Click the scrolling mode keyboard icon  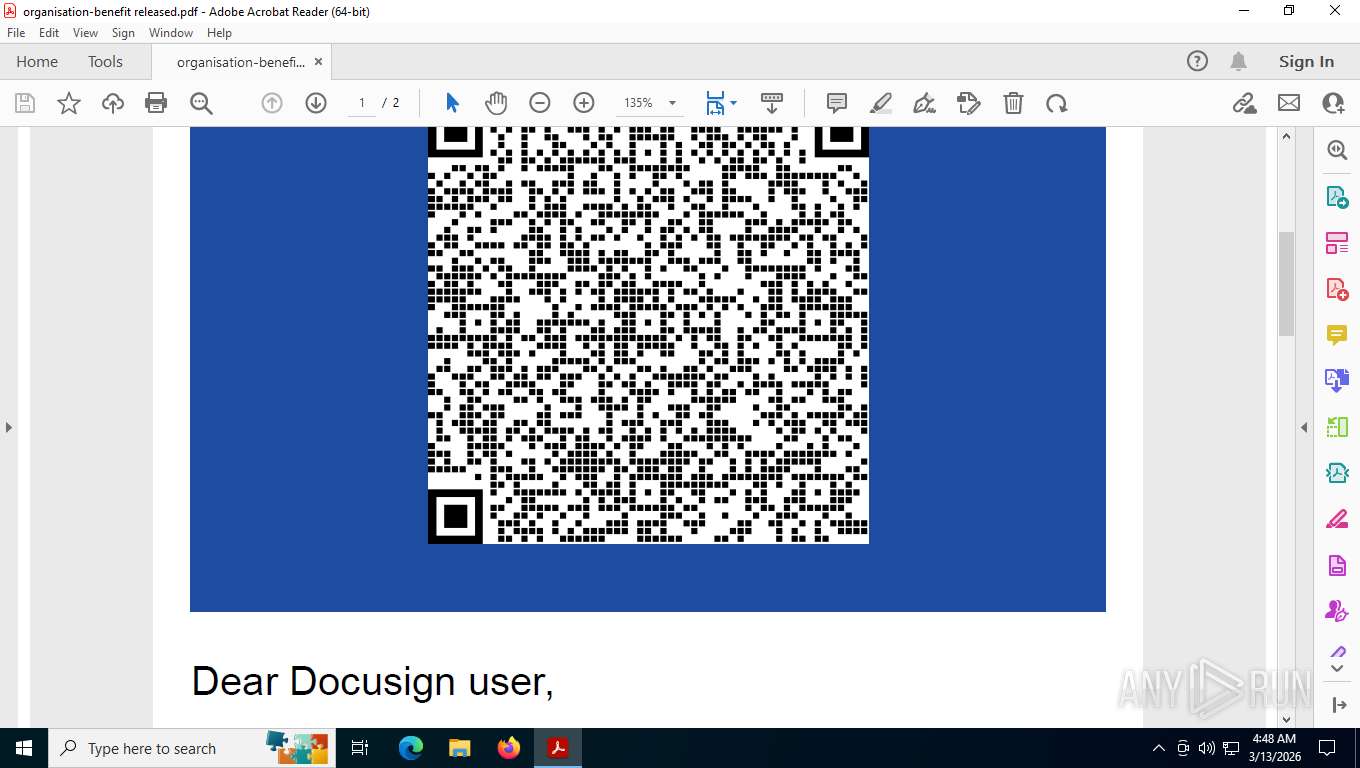(772, 103)
